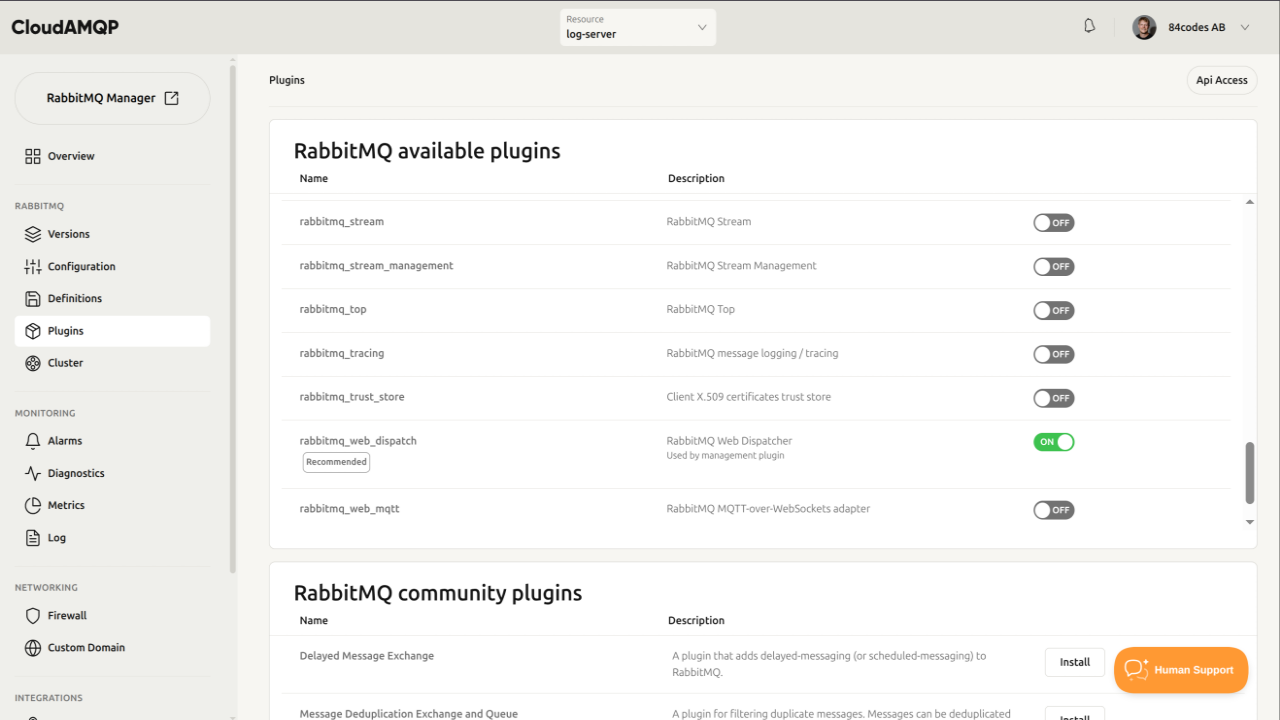Click the Firewall shield icon
This screenshot has width=1280, height=720.
(x=33, y=615)
